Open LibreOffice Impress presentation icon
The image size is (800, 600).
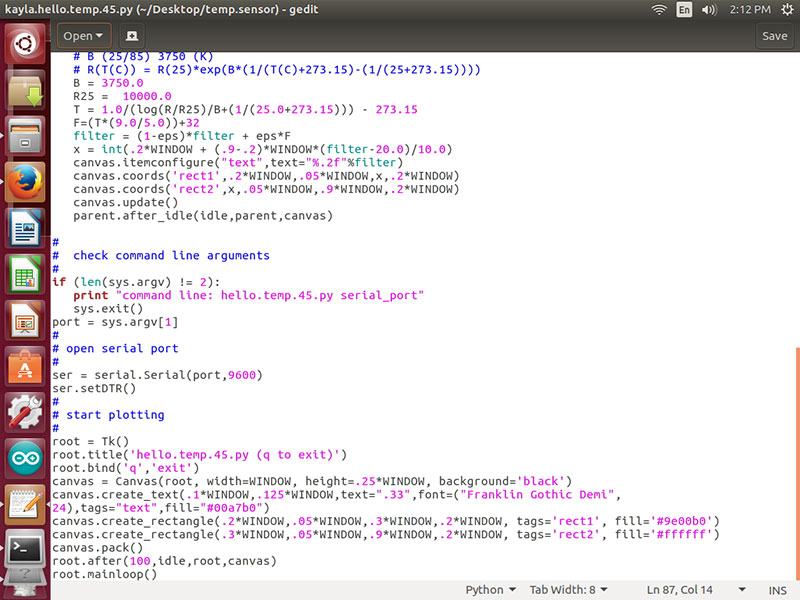(25, 320)
